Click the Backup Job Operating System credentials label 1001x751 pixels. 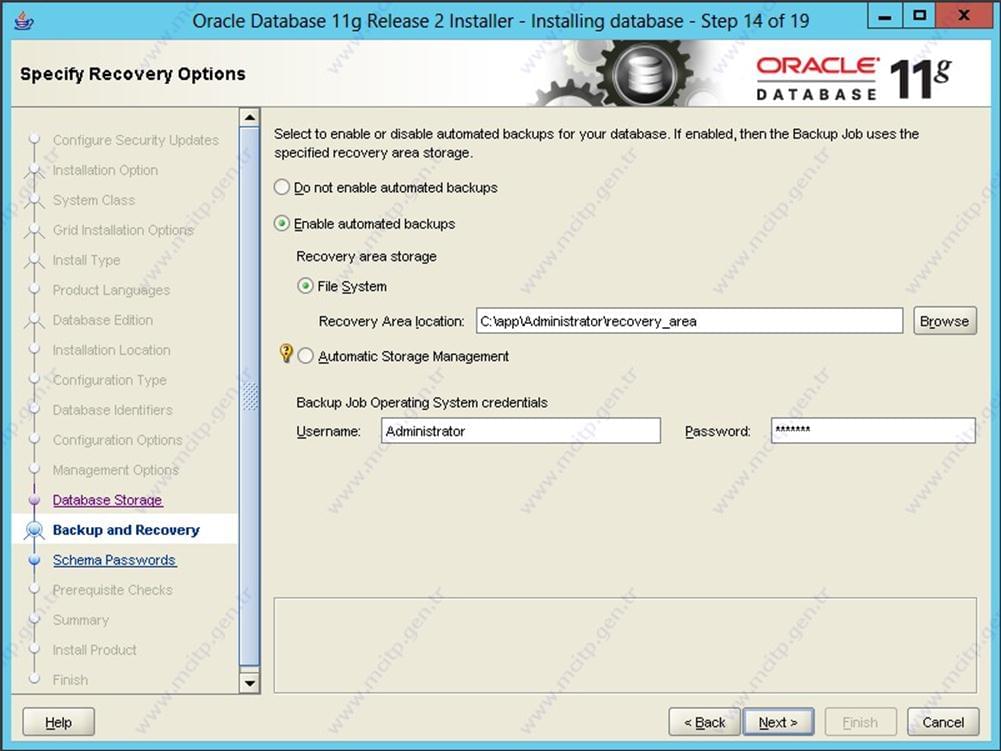click(422, 402)
